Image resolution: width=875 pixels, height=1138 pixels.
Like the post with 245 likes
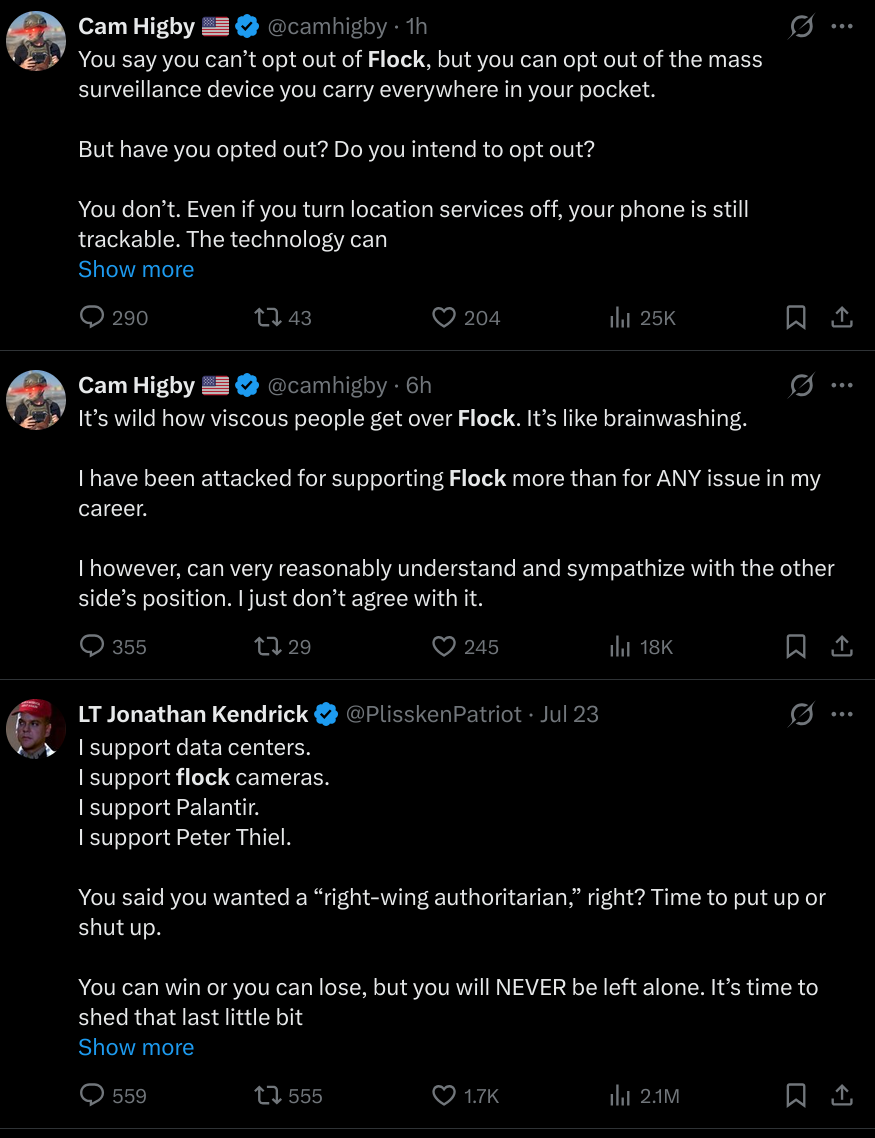(x=465, y=647)
